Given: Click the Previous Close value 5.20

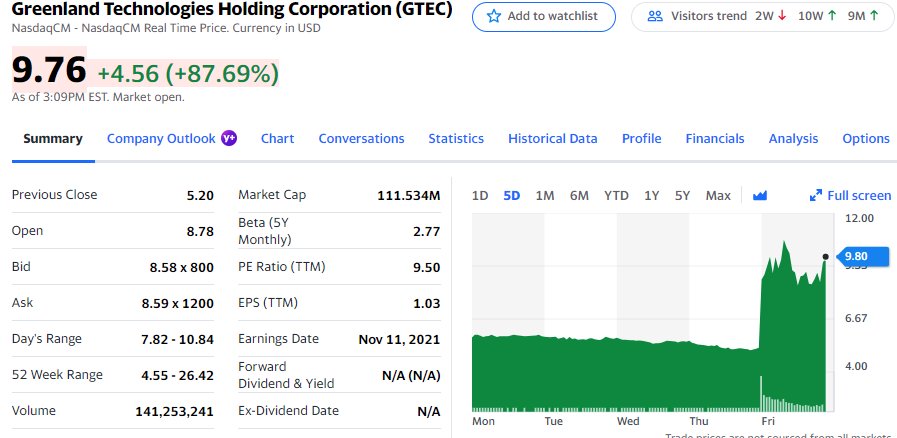Looking at the screenshot, I should tap(200, 196).
